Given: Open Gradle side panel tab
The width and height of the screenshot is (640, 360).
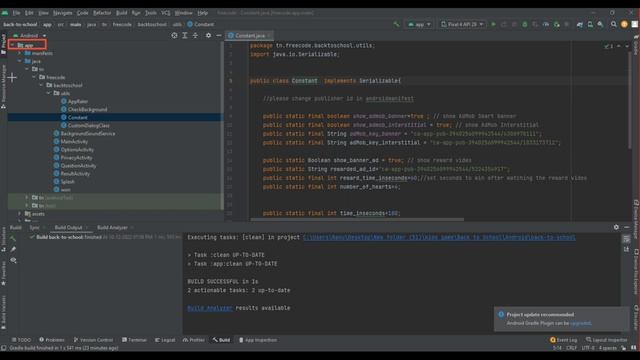Looking at the screenshot, I should [x=636, y=46].
